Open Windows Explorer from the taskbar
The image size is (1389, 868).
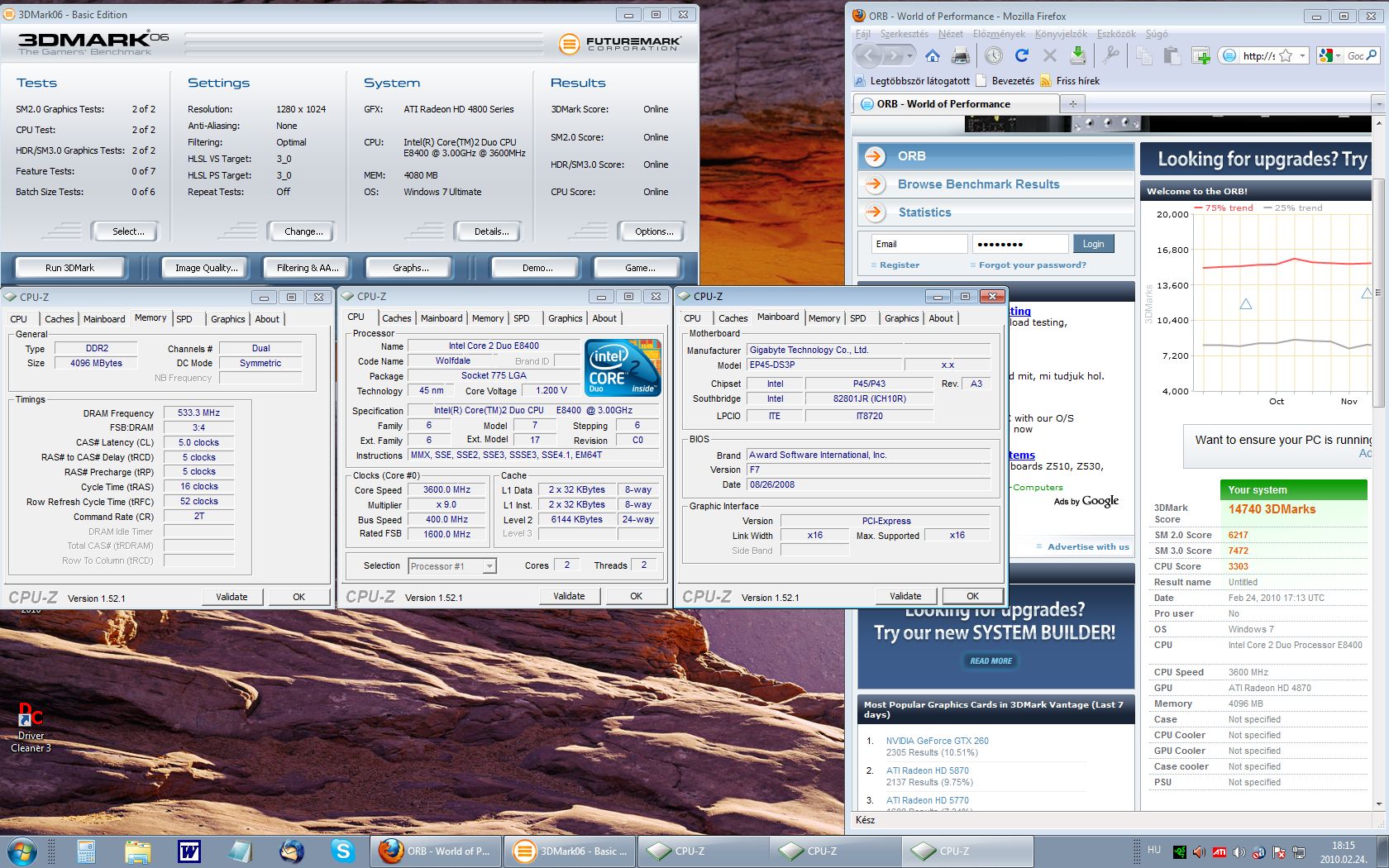click(138, 851)
